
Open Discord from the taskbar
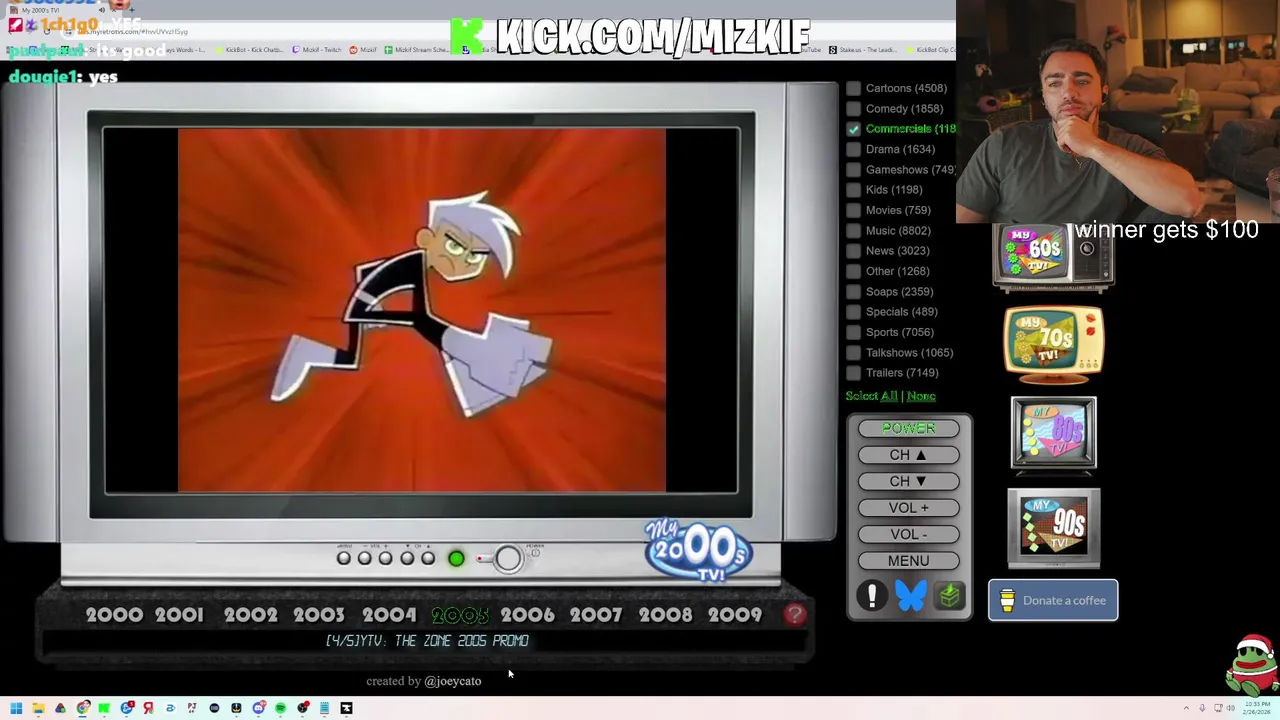259,708
